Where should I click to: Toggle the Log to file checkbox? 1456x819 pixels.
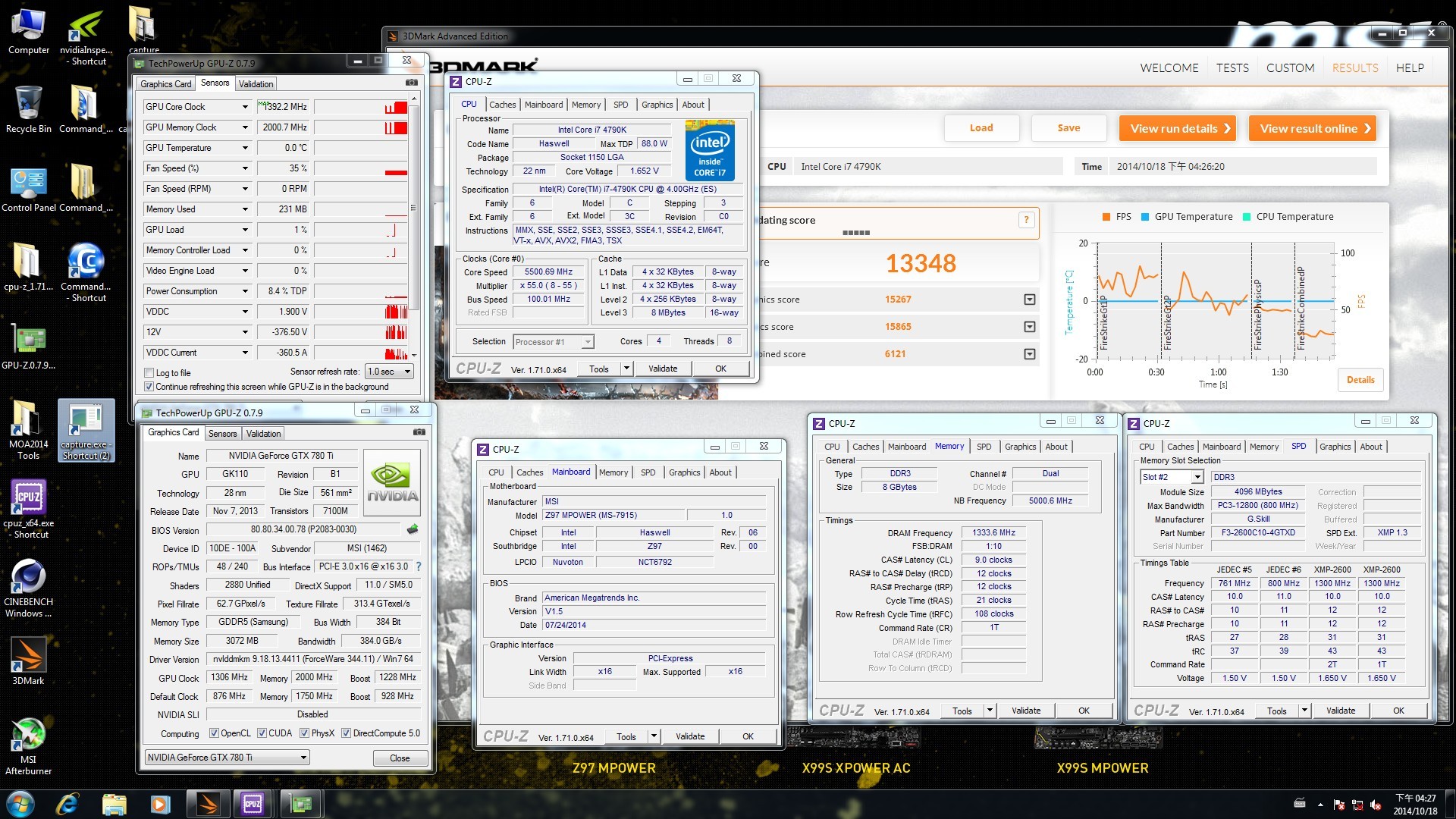click(149, 373)
